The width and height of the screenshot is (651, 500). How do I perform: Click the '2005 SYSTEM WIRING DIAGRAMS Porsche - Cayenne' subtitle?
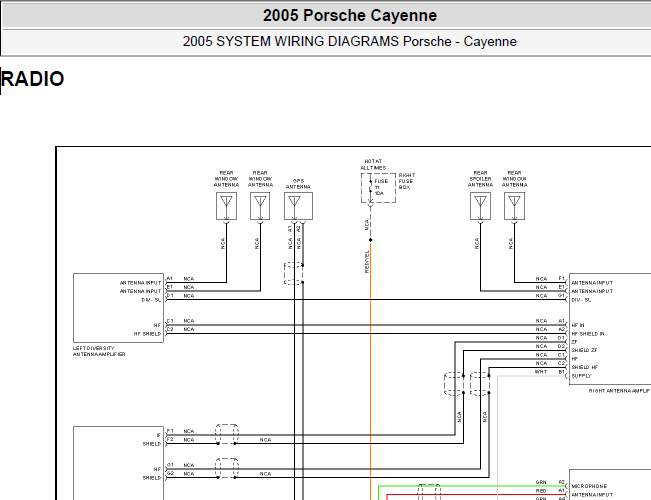click(350, 42)
